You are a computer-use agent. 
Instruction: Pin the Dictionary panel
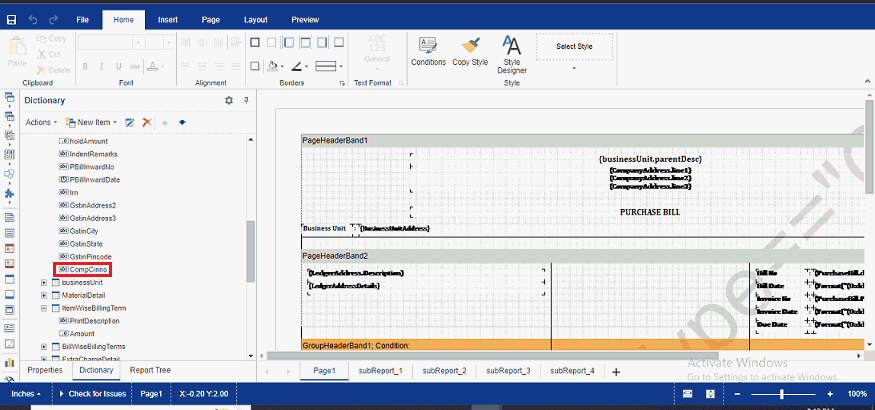pyautogui.click(x=246, y=100)
